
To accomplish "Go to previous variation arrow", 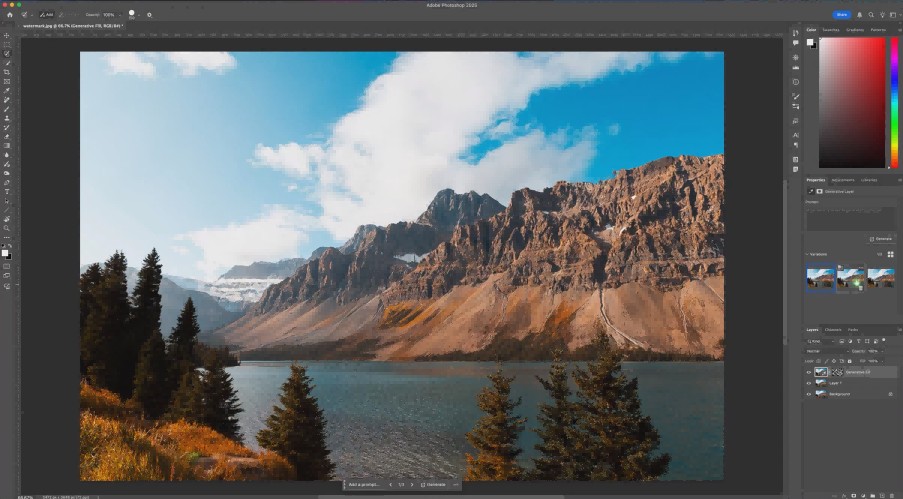I will click(390, 485).
